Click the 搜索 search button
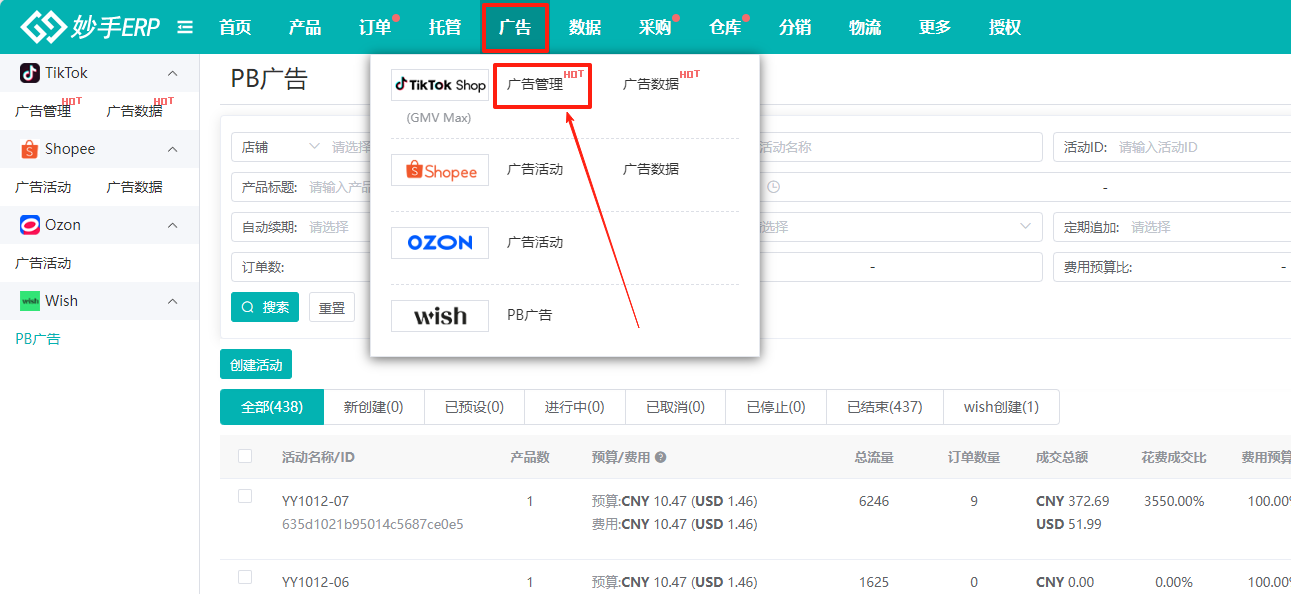 (265, 307)
